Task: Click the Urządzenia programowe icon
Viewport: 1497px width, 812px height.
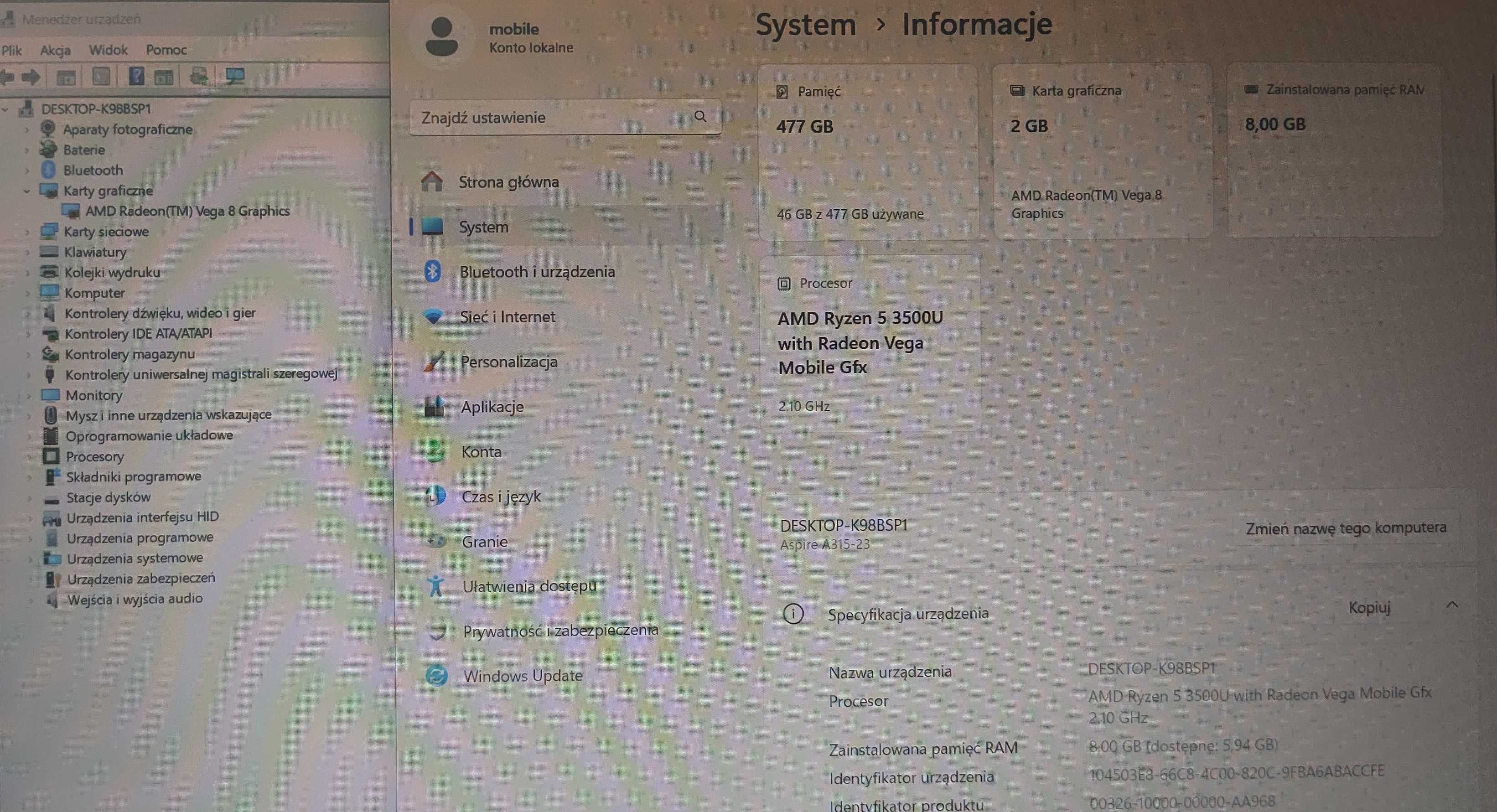Action: click(52, 538)
